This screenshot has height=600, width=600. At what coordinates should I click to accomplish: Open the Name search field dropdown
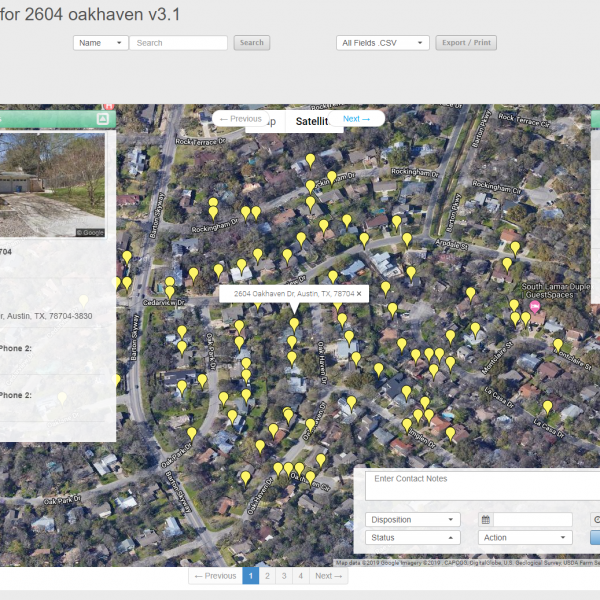101,43
